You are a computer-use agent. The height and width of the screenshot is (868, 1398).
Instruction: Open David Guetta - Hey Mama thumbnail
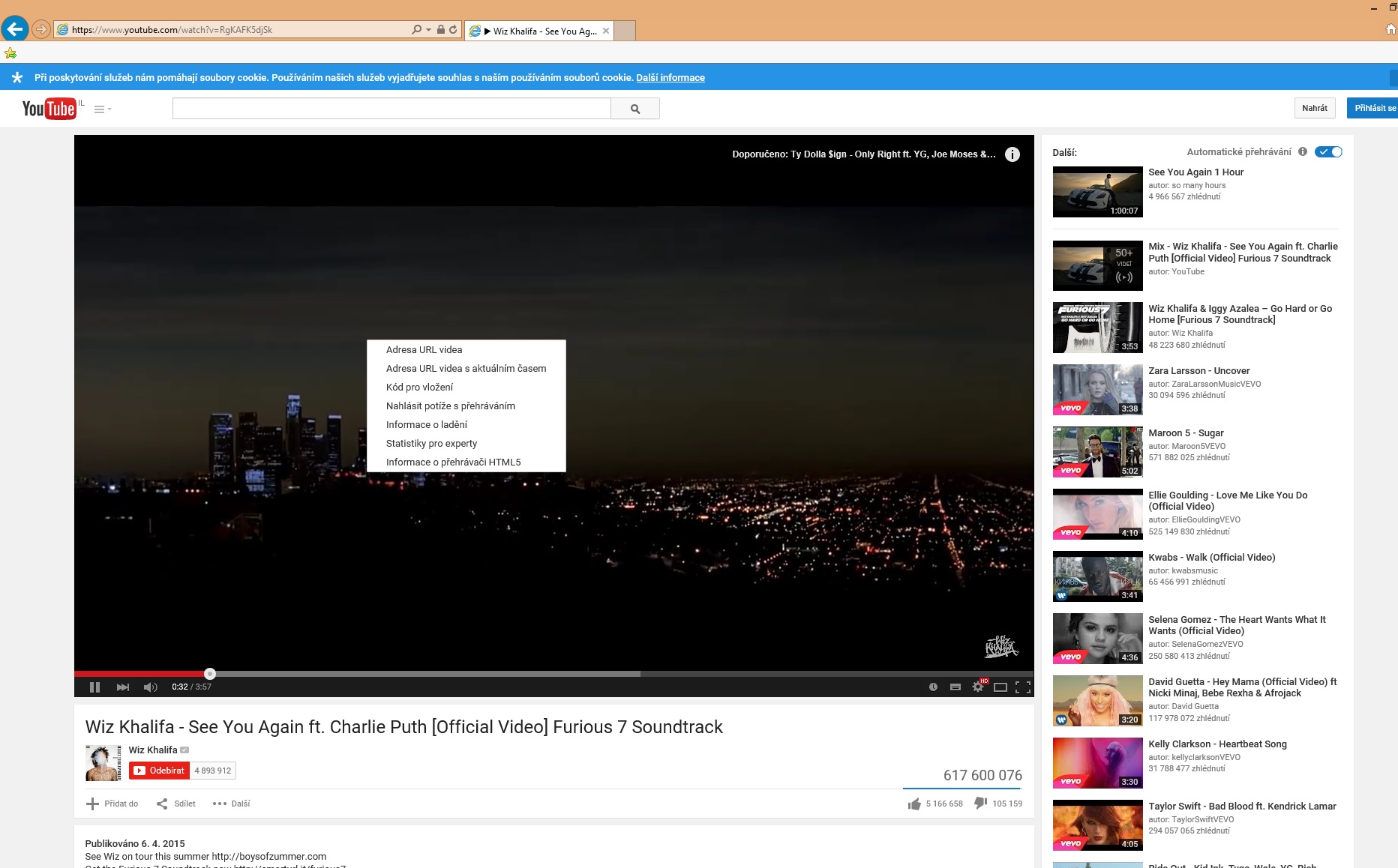tap(1098, 701)
